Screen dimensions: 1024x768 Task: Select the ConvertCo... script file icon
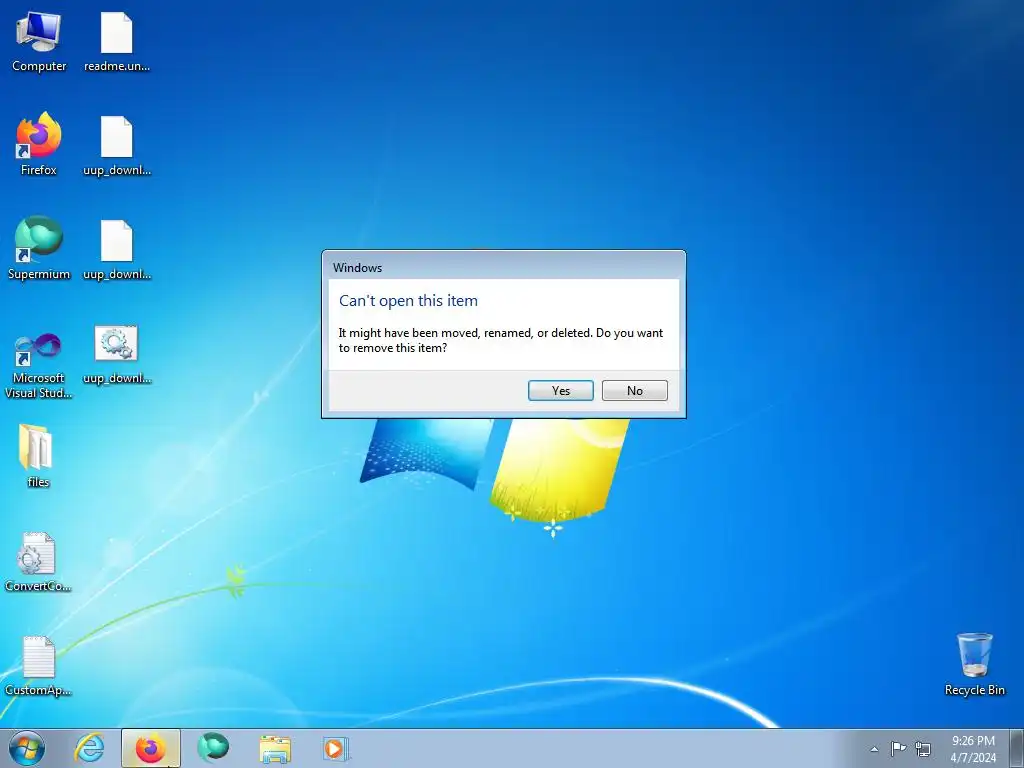coord(38,562)
